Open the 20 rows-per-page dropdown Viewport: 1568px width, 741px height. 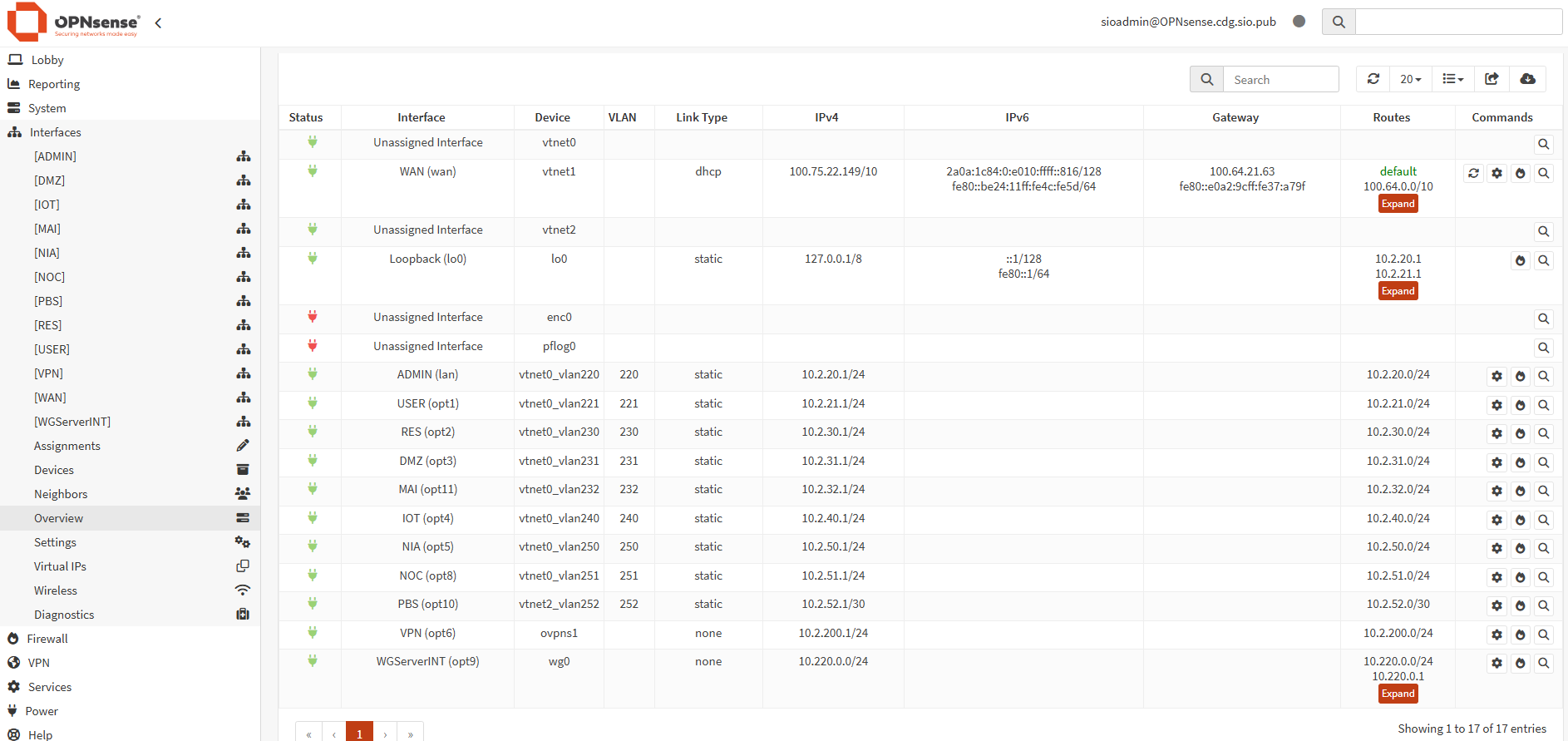pyautogui.click(x=1411, y=79)
